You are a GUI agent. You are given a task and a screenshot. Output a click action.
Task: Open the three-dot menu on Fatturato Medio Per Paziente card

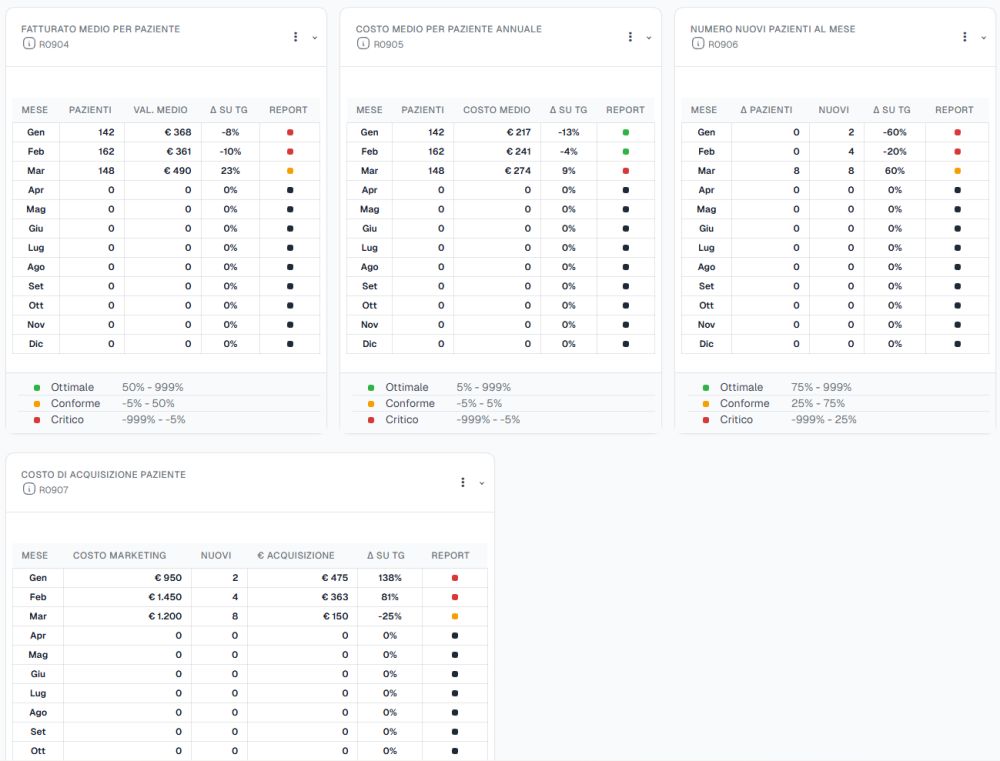(295, 37)
